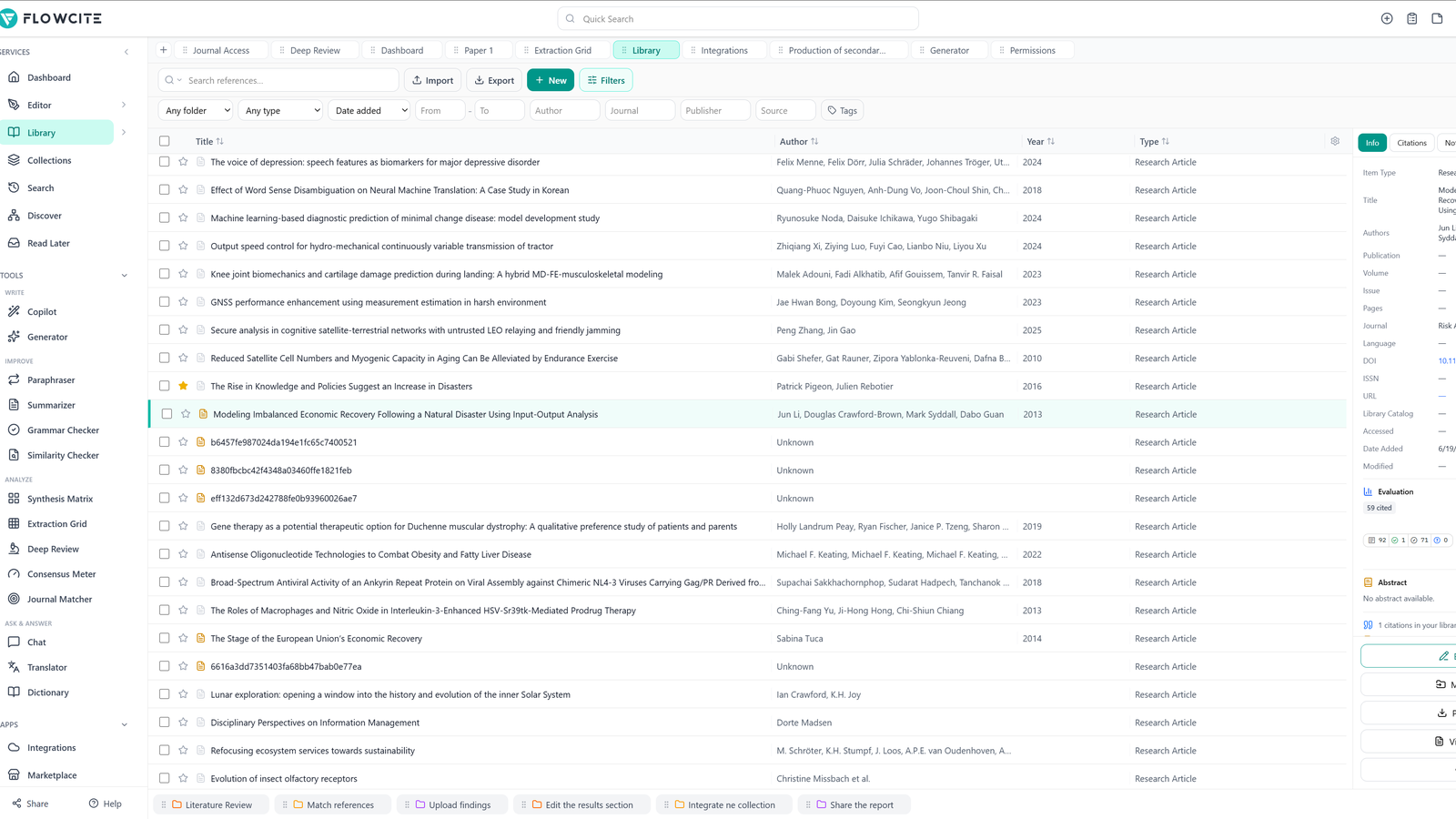Click the table column settings gear
This screenshot has width=1456, height=819.
coord(1335,141)
